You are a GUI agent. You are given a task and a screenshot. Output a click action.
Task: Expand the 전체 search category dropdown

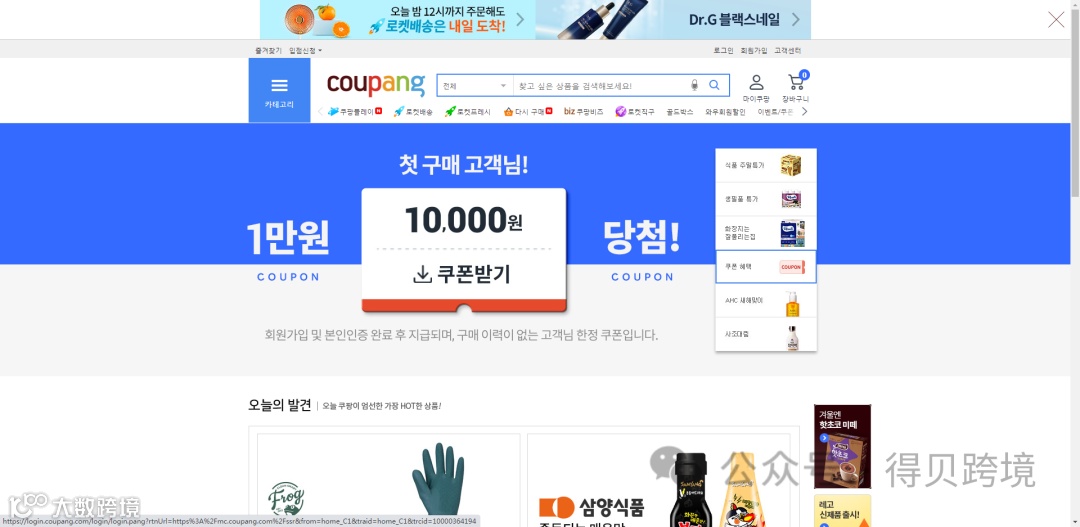pos(475,86)
